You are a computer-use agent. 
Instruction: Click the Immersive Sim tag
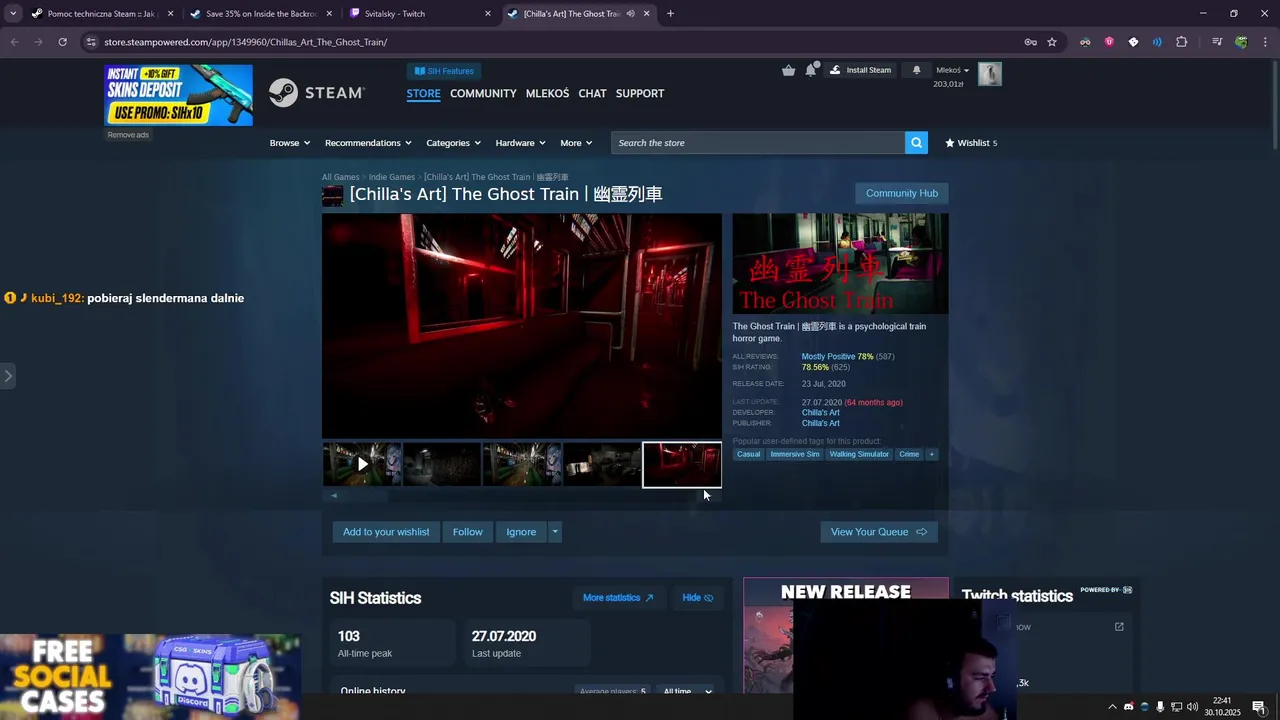coord(795,454)
